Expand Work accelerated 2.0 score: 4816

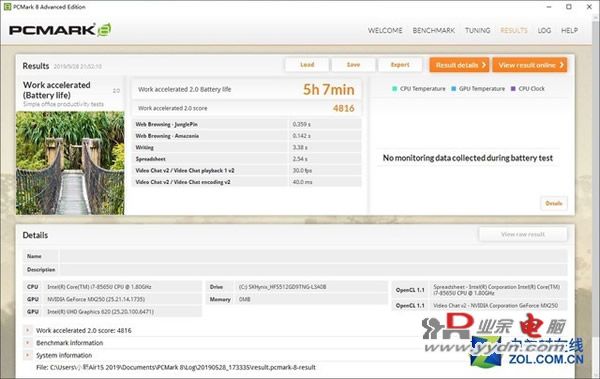[28, 330]
